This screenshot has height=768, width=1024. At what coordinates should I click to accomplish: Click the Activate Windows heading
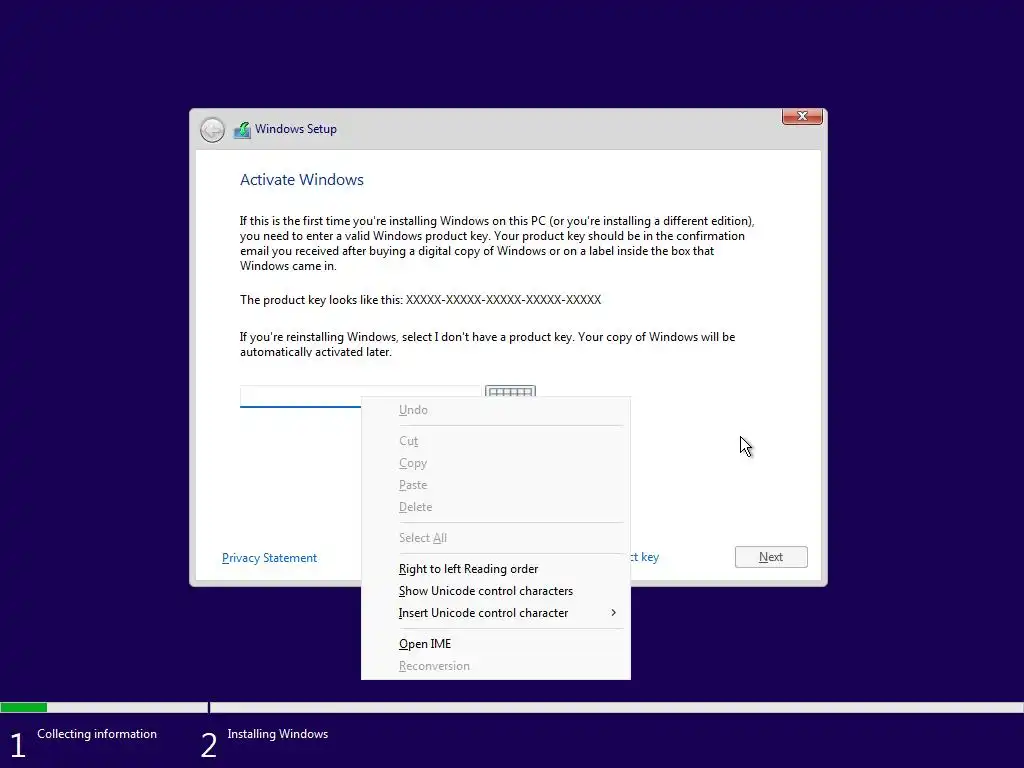302,180
